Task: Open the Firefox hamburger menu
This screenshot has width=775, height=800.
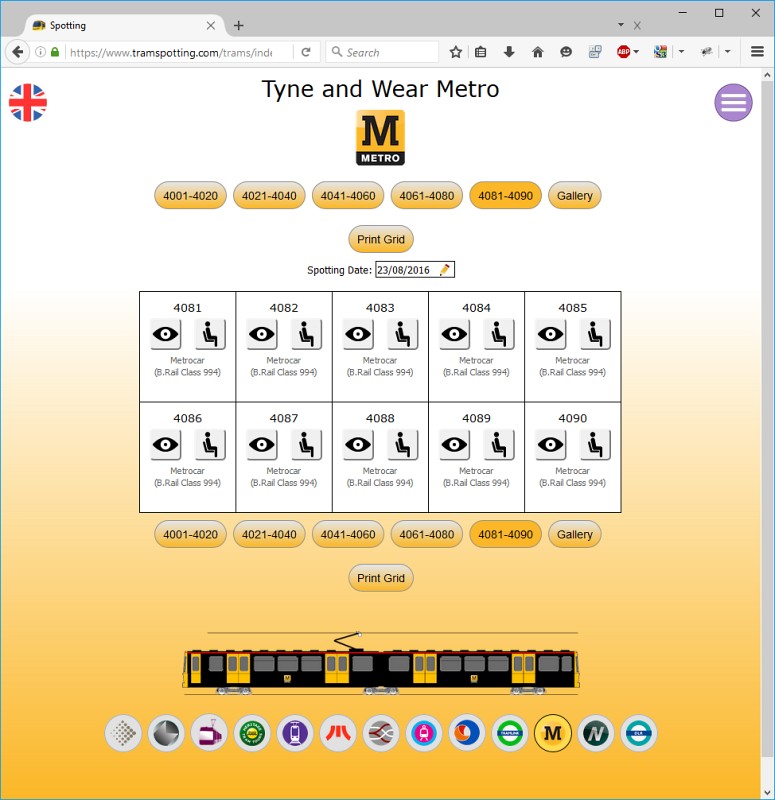Action: click(757, 52)
